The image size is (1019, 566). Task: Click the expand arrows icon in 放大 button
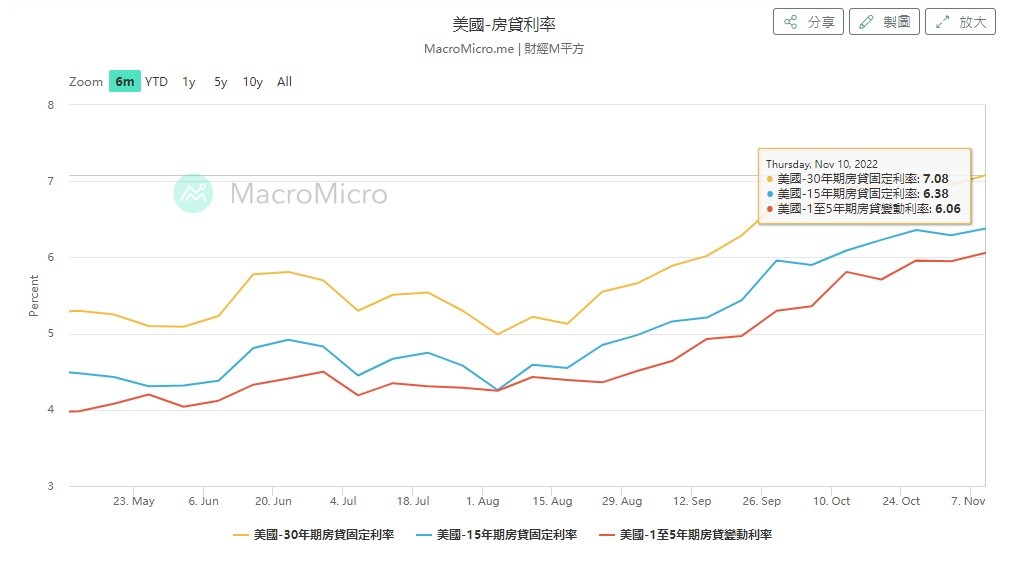point(942,22)
